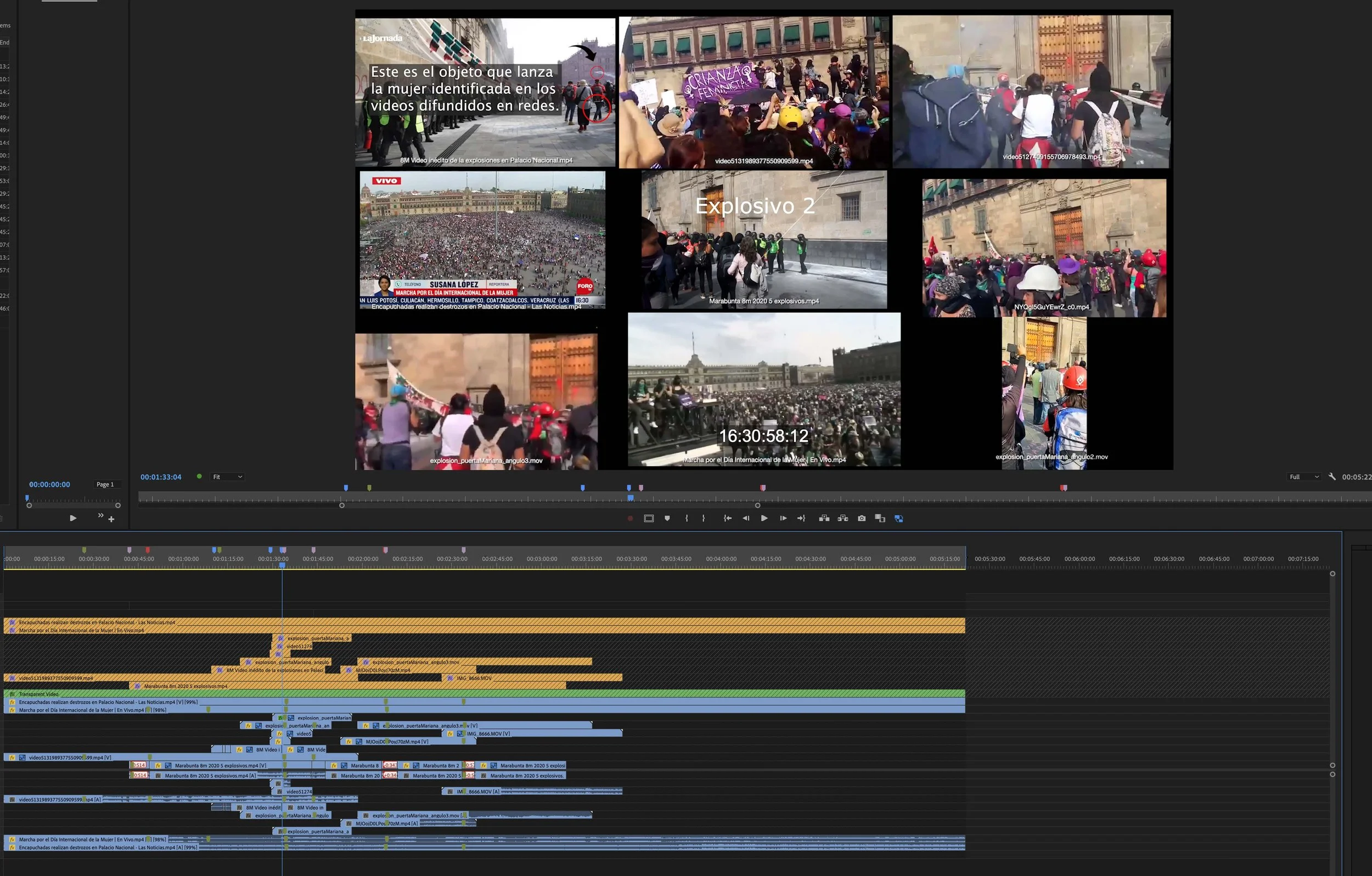Click the Extract button in program monitor
Image resolution: width=1372 pixels, height=876 pixels.
point(843,518)
